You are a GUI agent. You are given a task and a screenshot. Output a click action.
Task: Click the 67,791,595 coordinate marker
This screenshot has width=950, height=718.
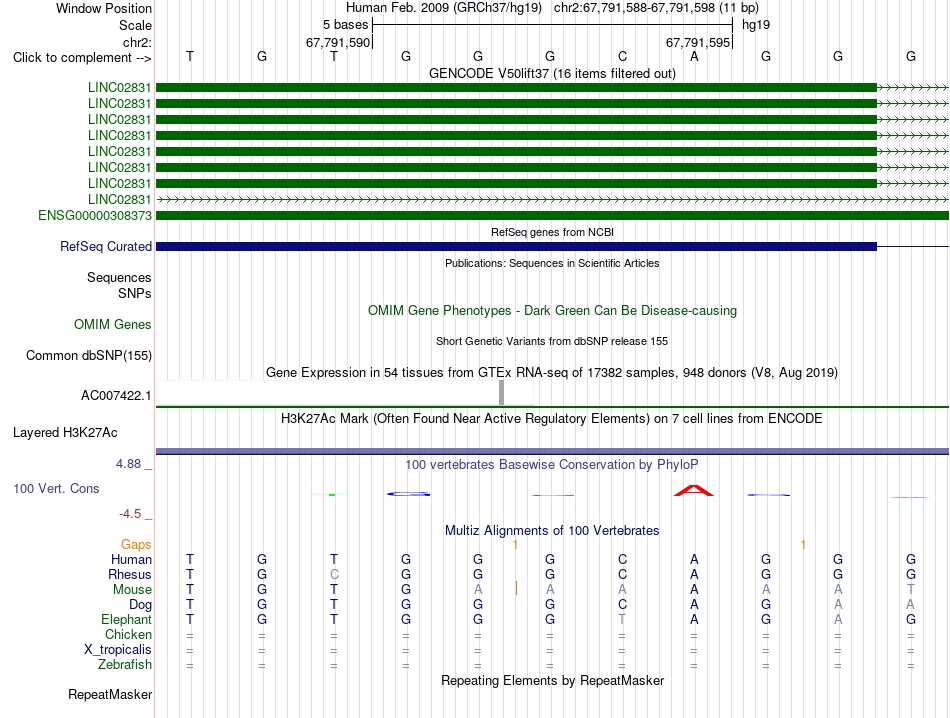[x=698, y=42]
